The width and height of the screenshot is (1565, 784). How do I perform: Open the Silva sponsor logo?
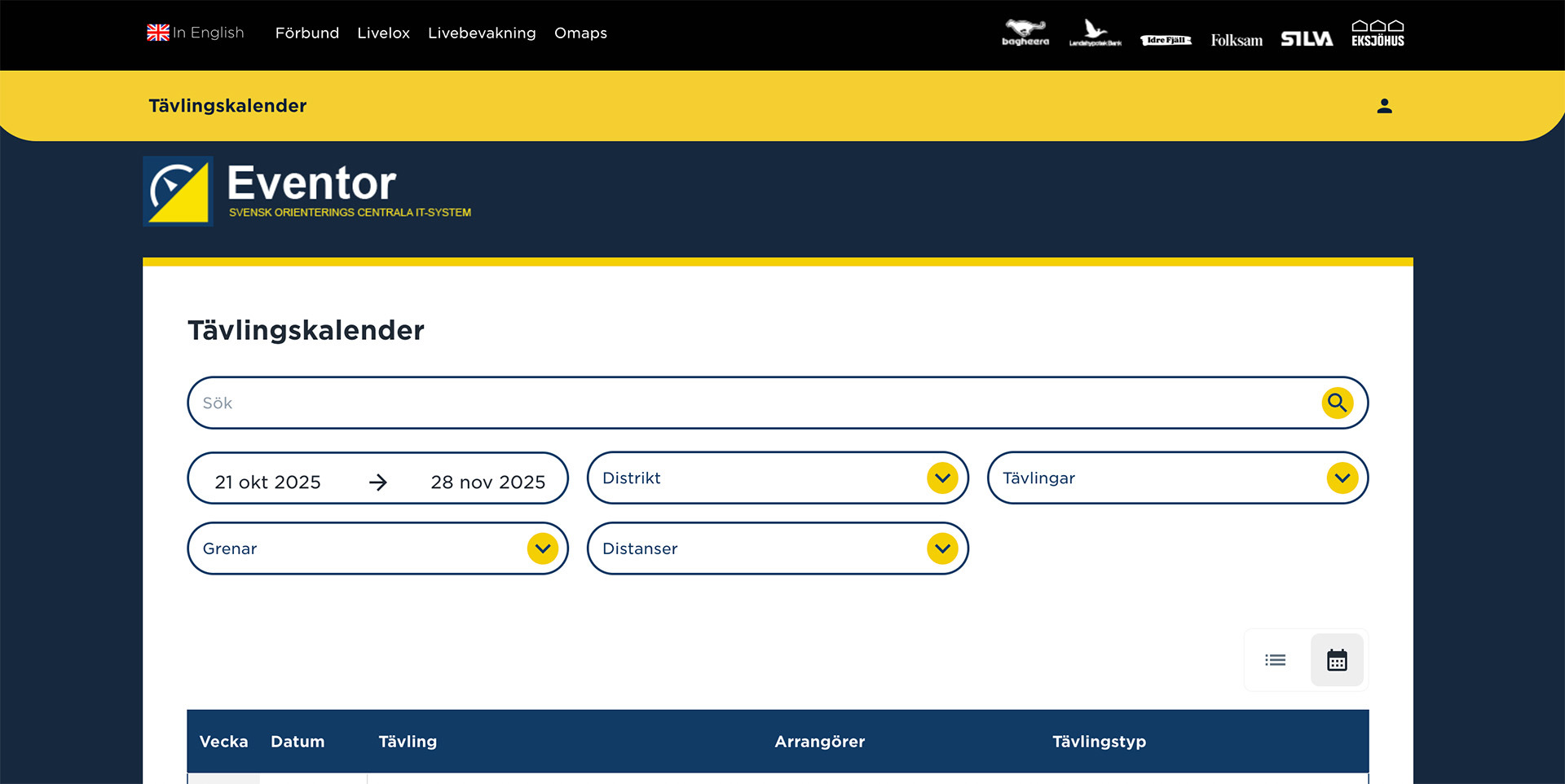[1306, 39]
